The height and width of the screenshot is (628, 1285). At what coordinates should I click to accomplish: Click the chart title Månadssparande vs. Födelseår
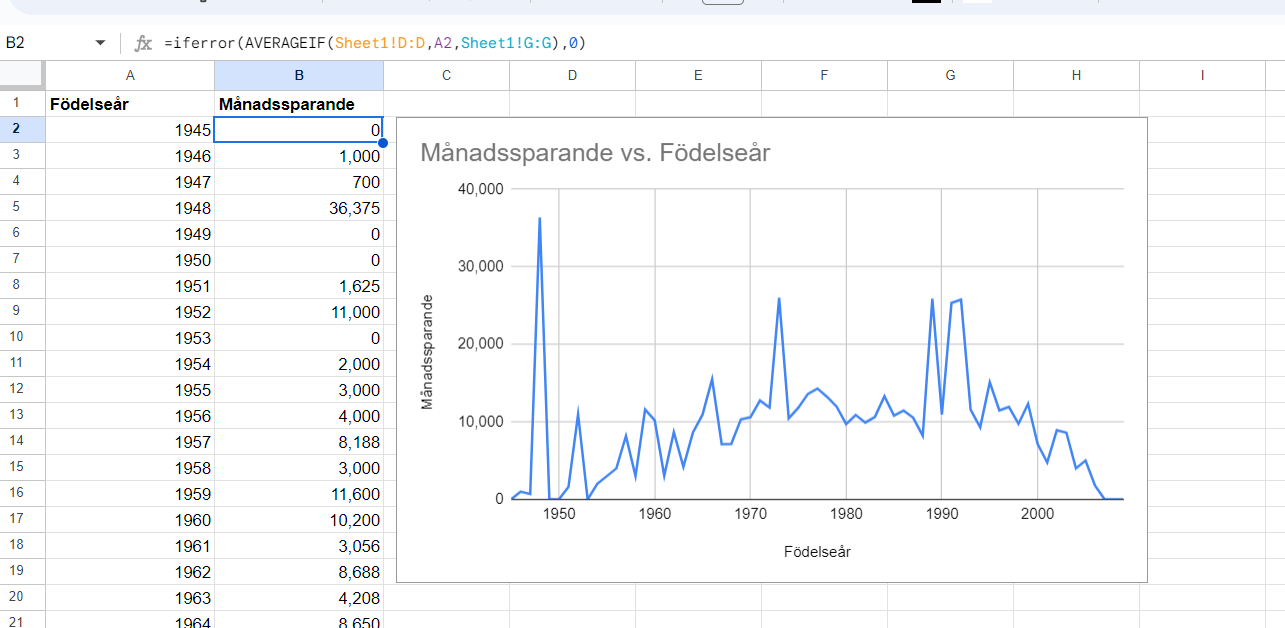point(595,153)
